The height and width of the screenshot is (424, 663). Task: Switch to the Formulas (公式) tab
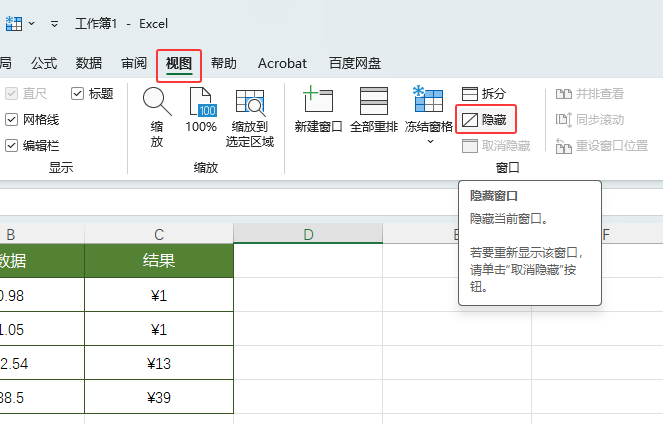[x=44, y=63]
